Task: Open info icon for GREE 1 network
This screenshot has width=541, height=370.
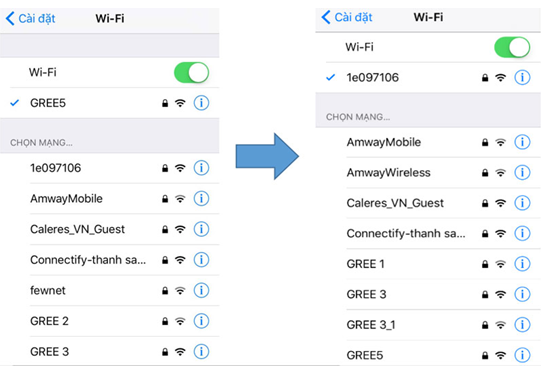Action: (x=522, y=264)
